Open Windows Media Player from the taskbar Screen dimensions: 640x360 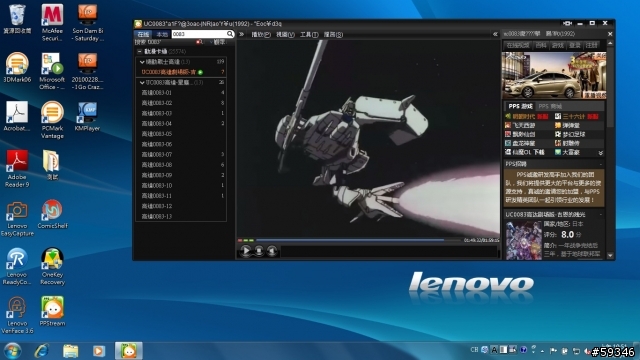[x=98, y=351]
